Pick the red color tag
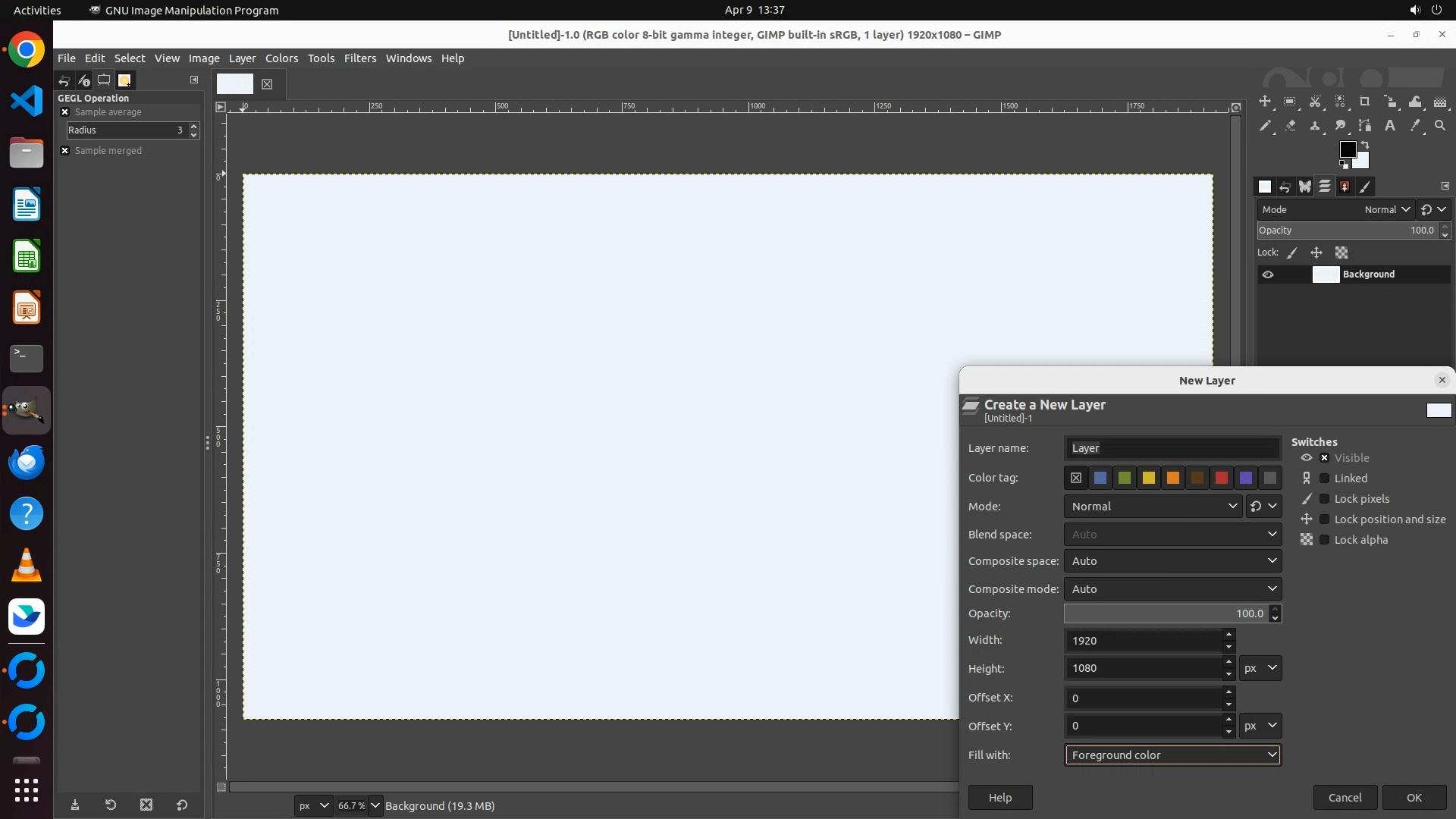The height and width of the screenshot is (819, 1456). click(1221, 478)
